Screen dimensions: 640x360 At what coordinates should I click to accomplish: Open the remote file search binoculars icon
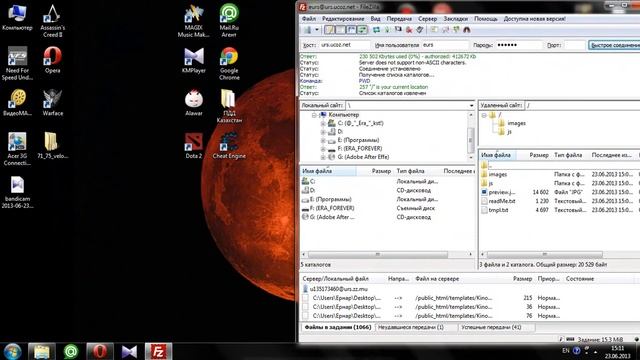(x=467, y=30)
